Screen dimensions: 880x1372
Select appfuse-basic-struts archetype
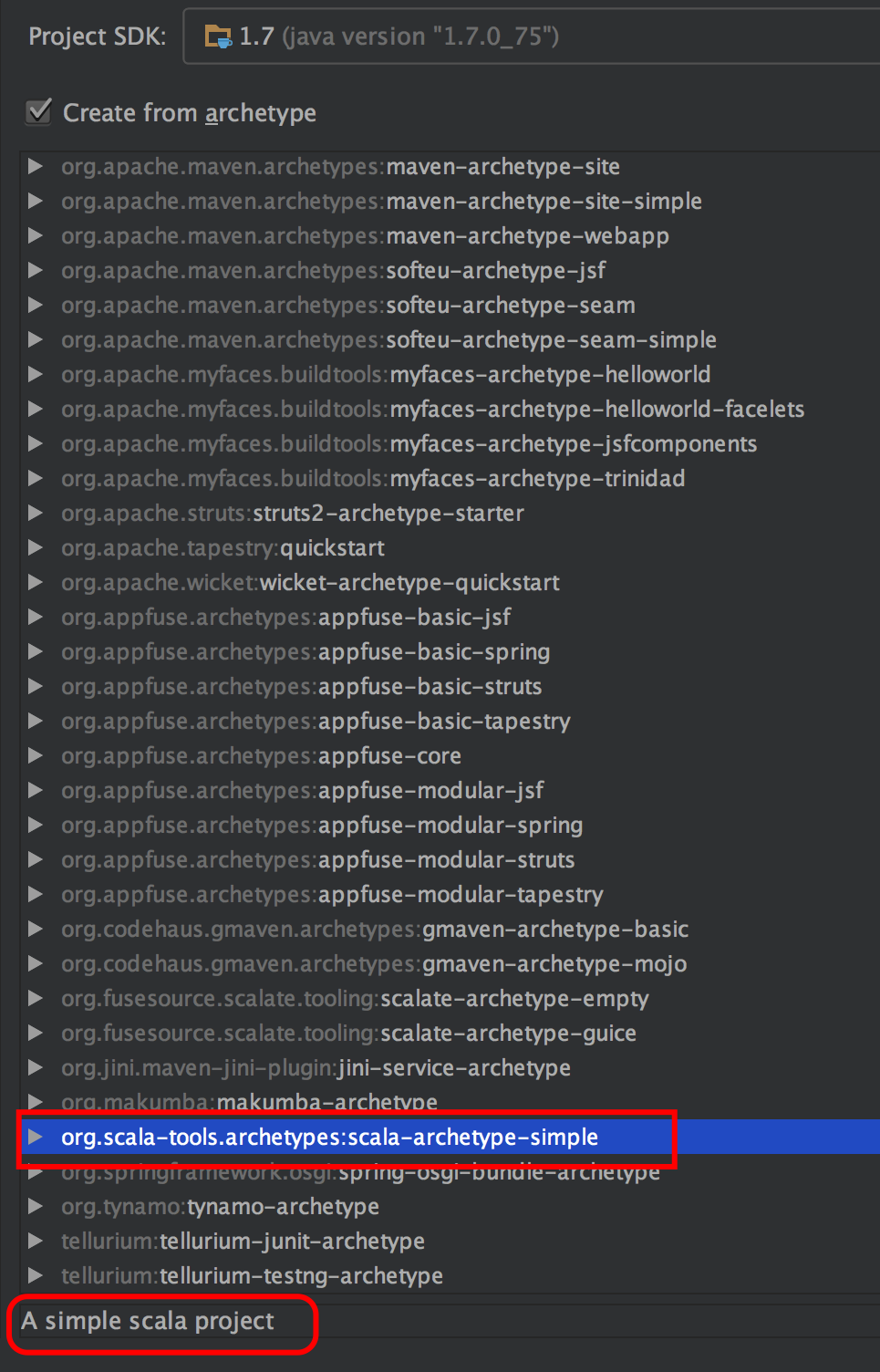tap(302, 686)
